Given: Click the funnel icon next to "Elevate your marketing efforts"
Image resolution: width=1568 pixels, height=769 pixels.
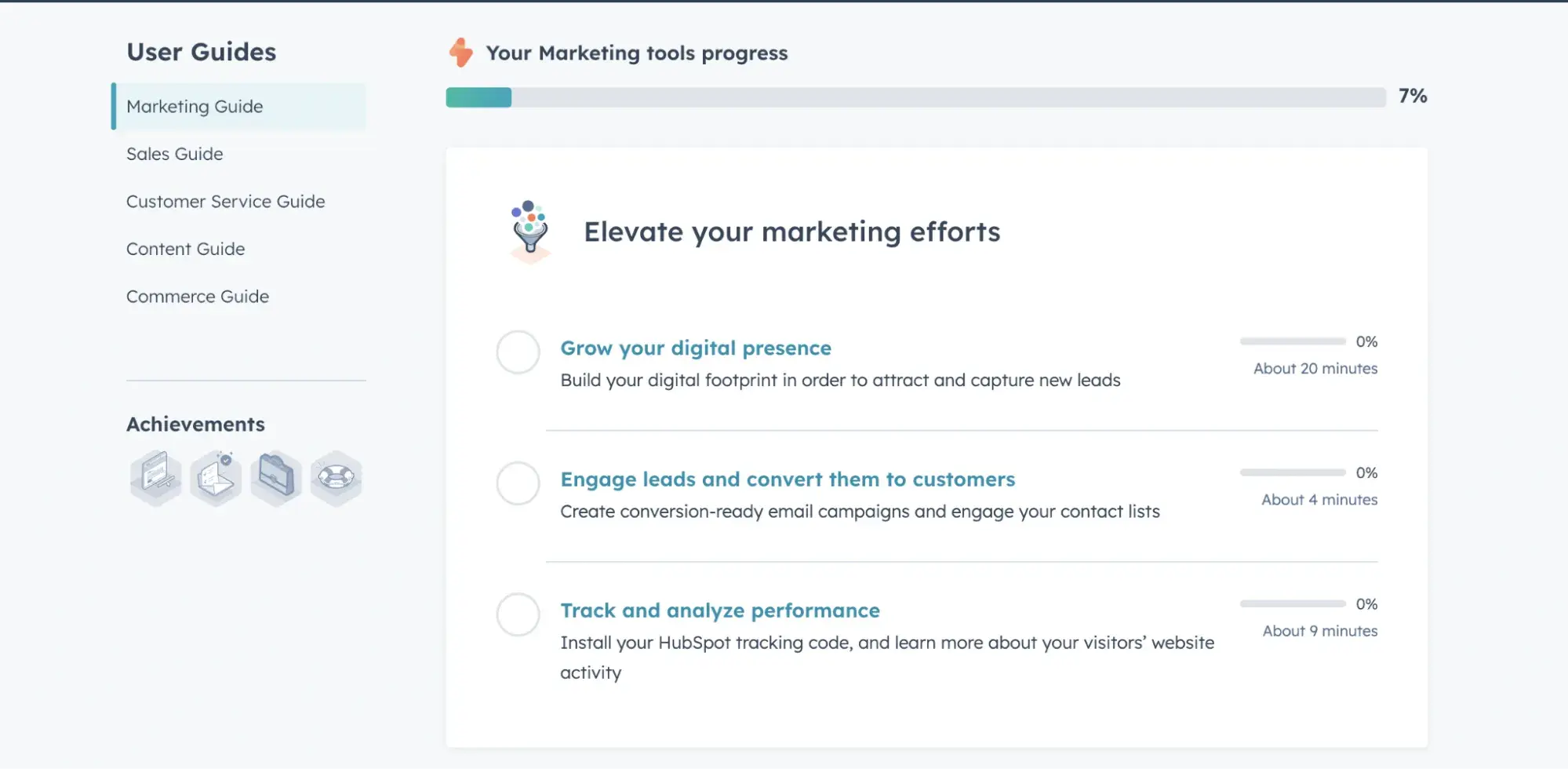Looking at the screenshot, I should pyautogui.click(x=529, y=229).
